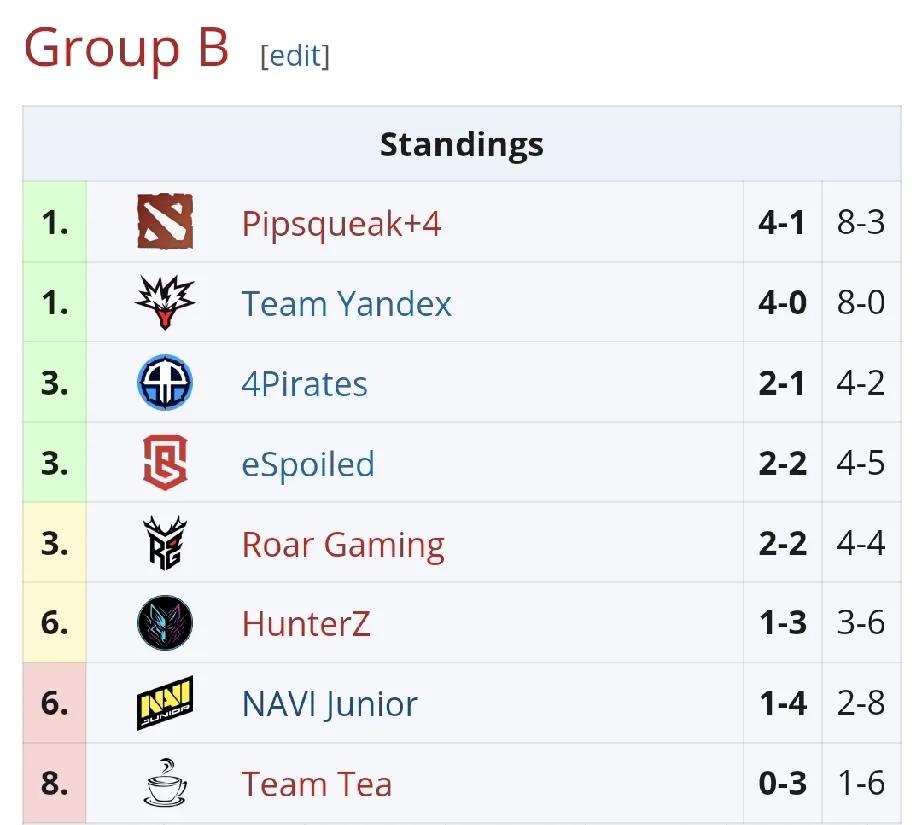Click the Standings table header
922x825 pixels.
tap(461, 144)
